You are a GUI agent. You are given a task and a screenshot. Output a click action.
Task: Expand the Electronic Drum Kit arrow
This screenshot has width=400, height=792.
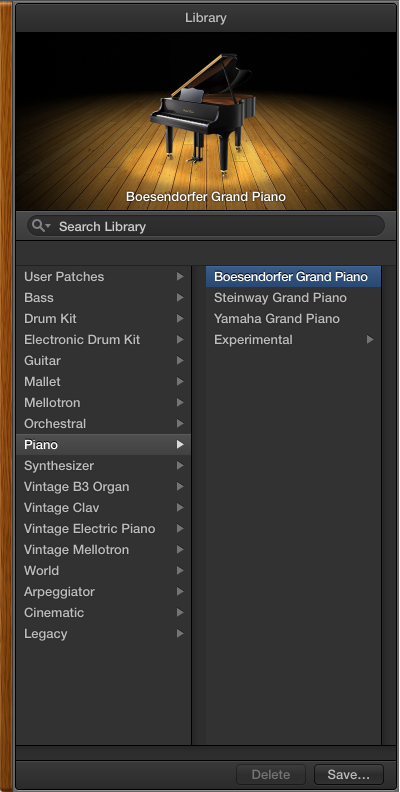click(180, 339)
